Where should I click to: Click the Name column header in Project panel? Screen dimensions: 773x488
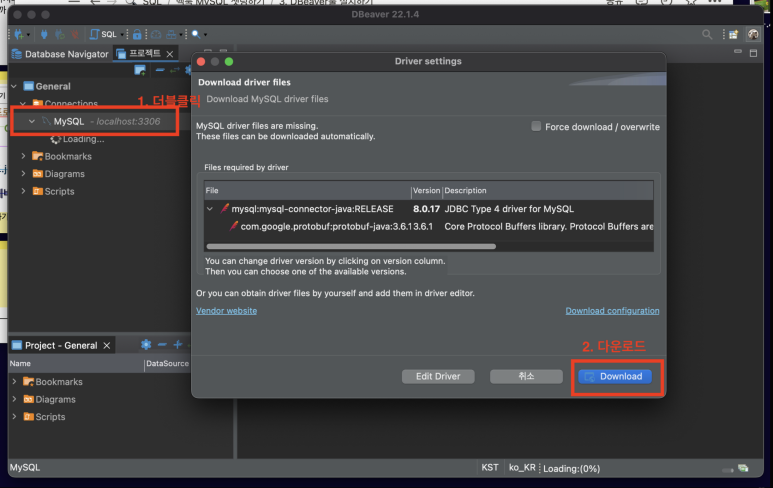pos(76,364)
